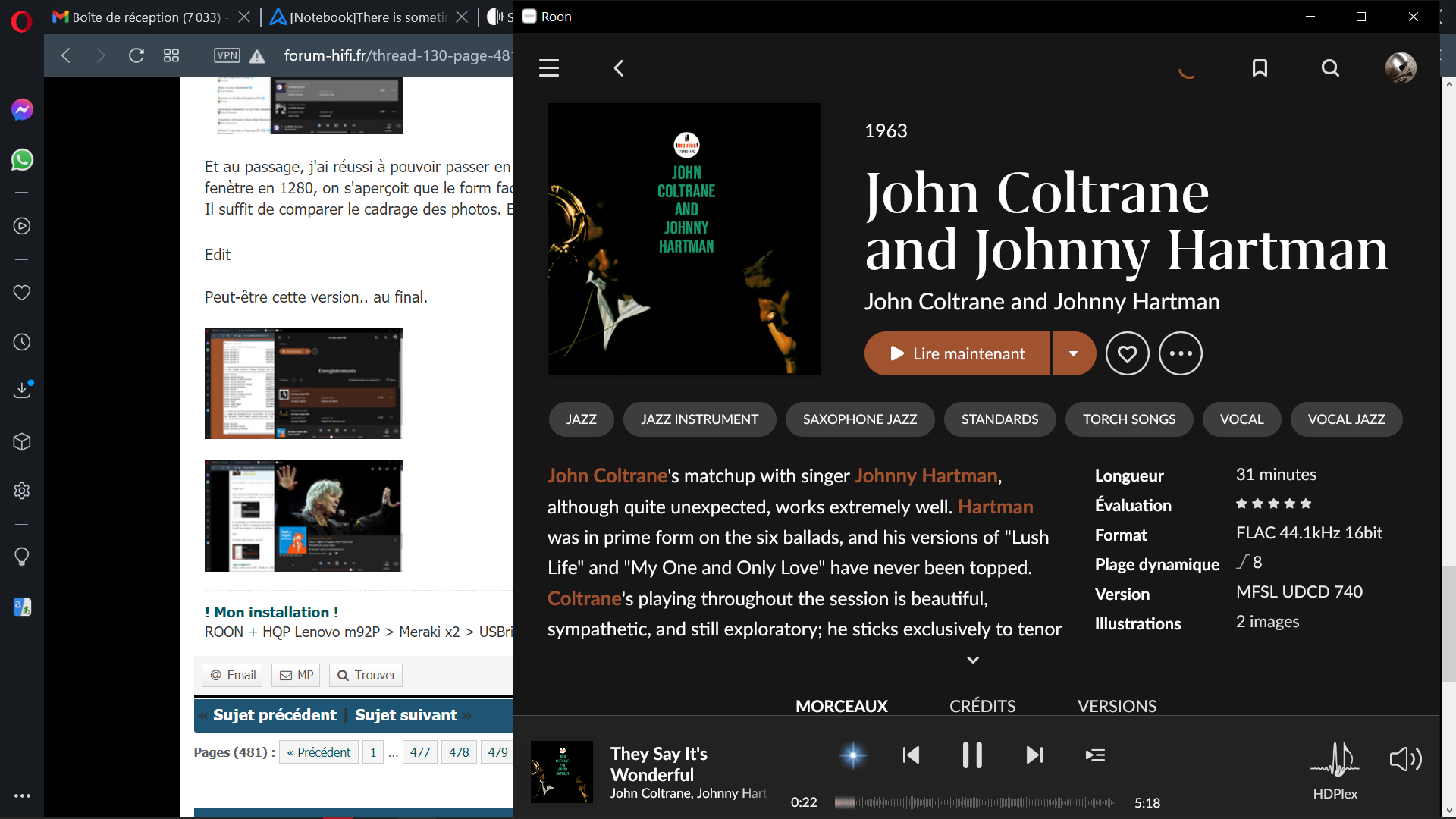Click the album cover artwork
1456x819 pixels.
coord(684,240)
